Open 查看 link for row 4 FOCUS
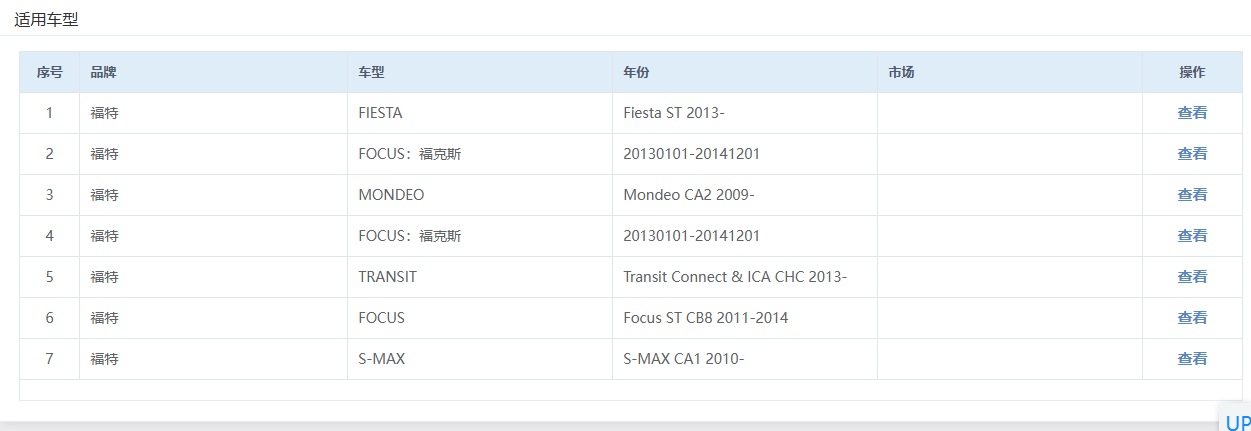Image resolution: width=1251 pixels, height=431 pixels. [1192, 236]
